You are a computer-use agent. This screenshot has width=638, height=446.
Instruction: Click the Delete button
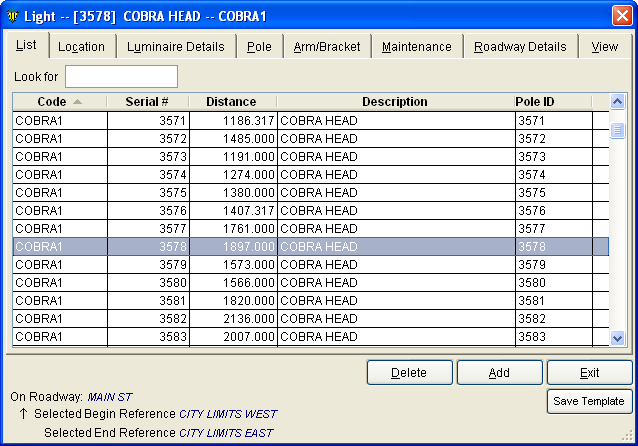409,372
